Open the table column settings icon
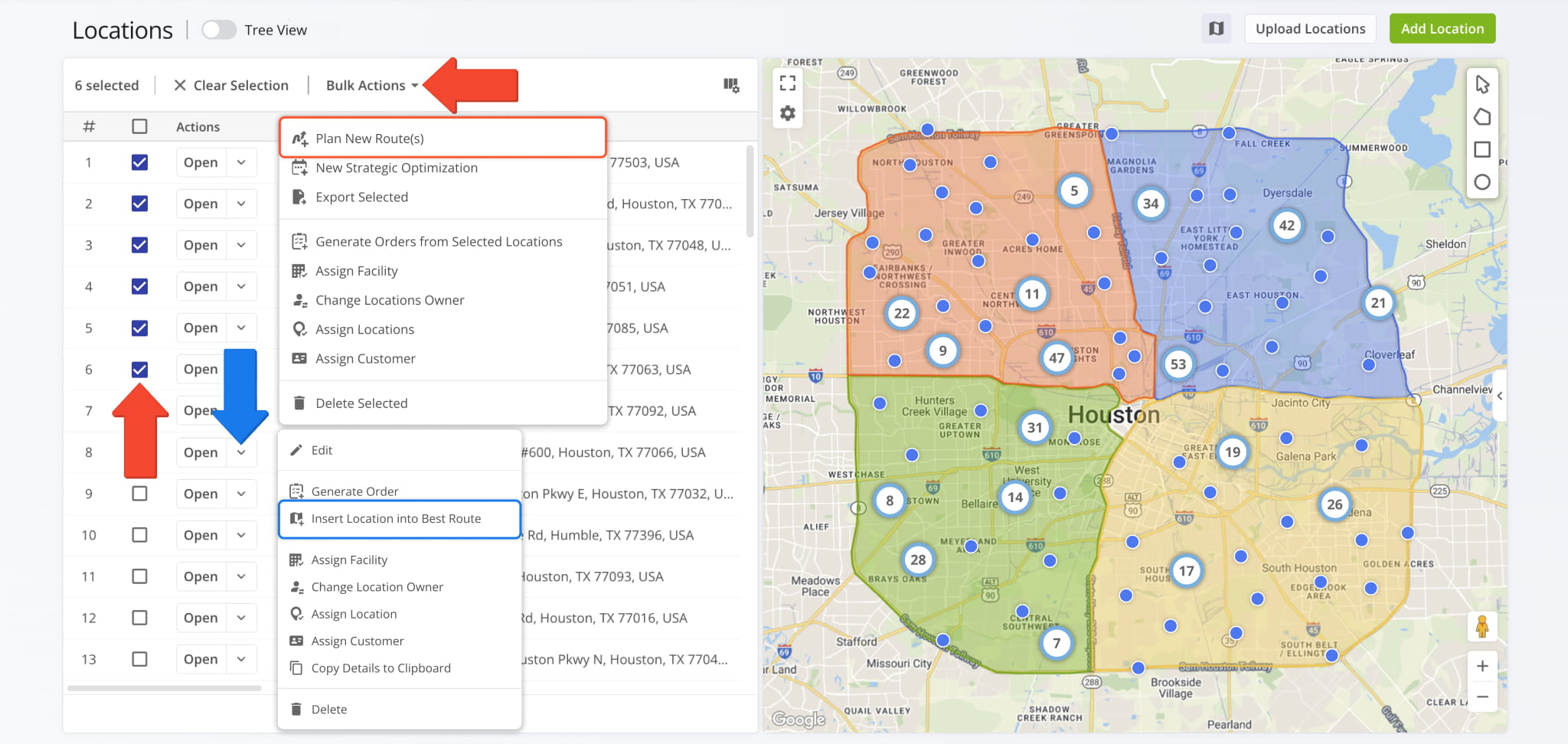This screenshot has height=744, width=1568. coord(731,85)
